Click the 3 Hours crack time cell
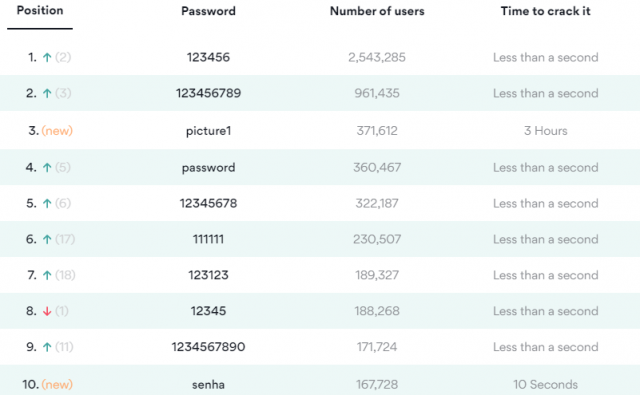 tap(545, 131)
